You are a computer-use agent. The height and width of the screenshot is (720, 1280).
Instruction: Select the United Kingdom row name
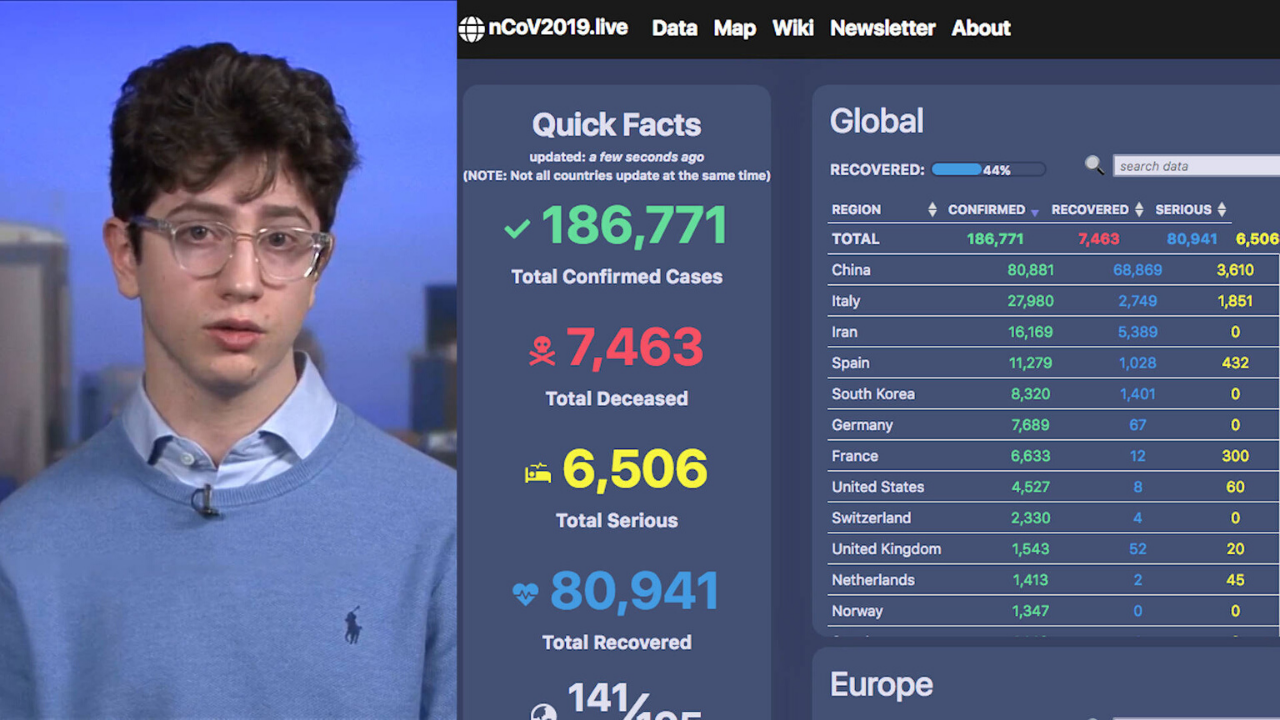(887, 549)
